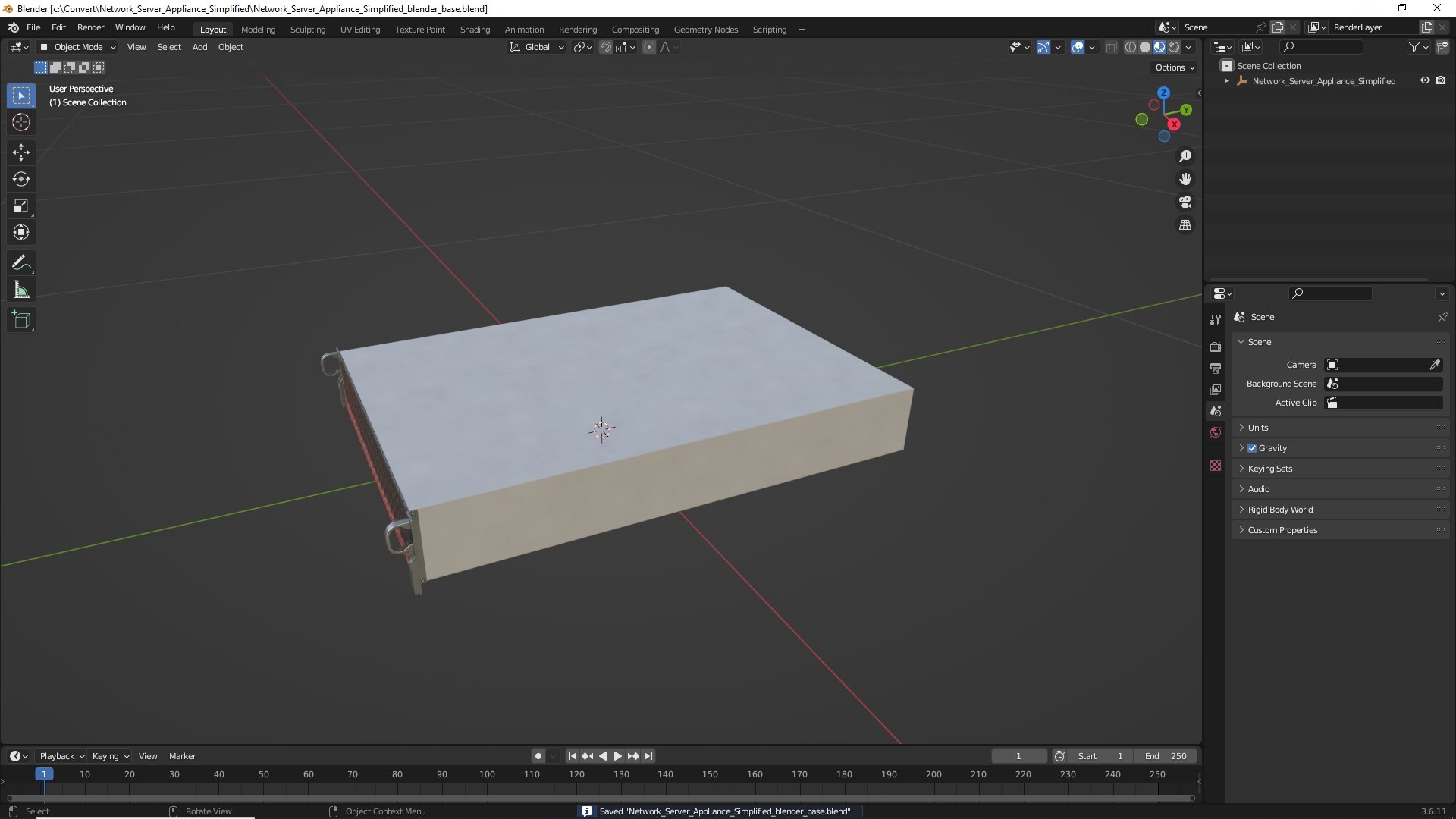The height and width of the screenshot is (819, 1456).
Task: Select the 3D Cursor tool
Action: pyautogui.click(x=21, y=122)
